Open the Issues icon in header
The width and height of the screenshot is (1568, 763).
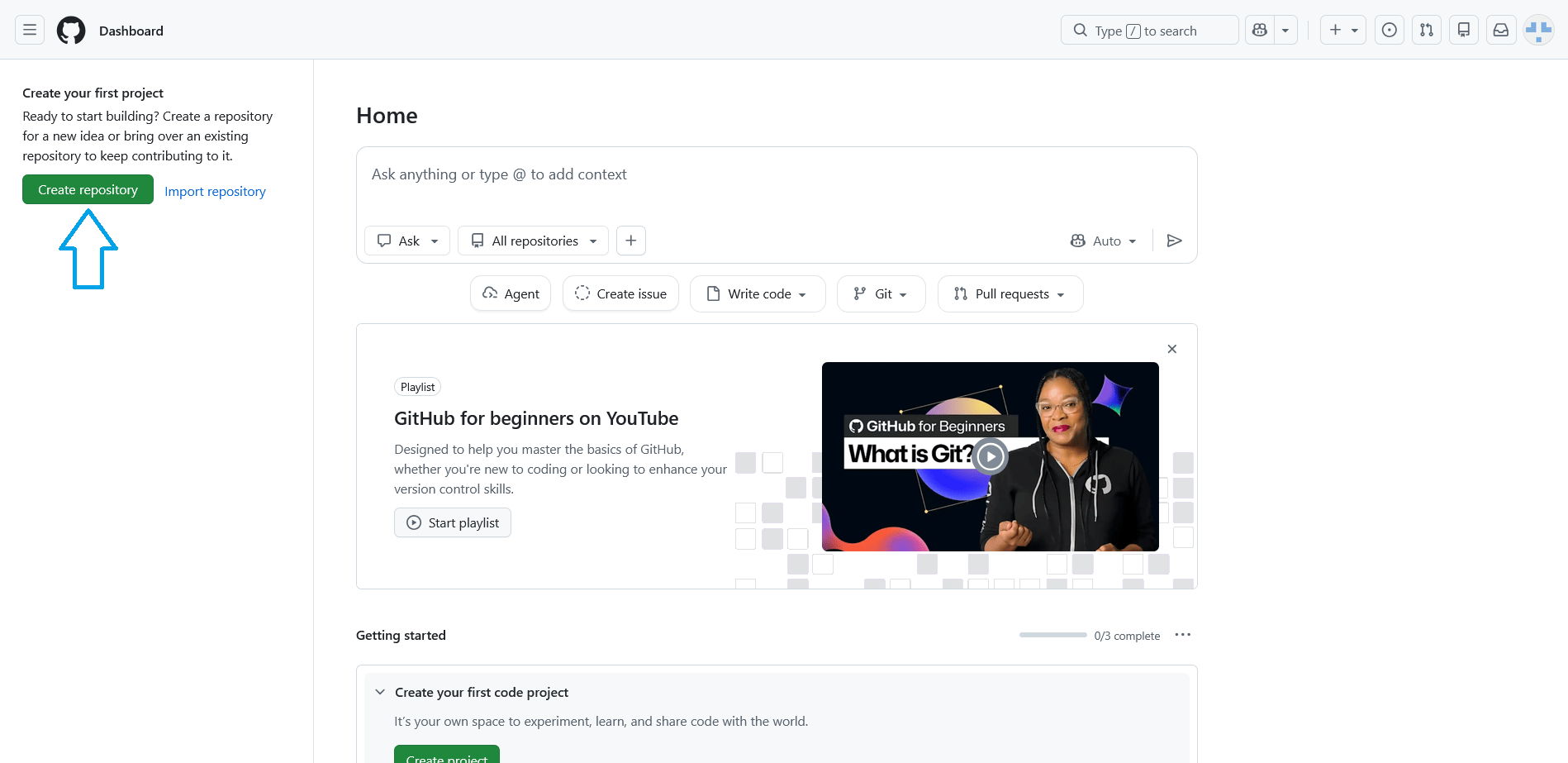(1390, 31)
